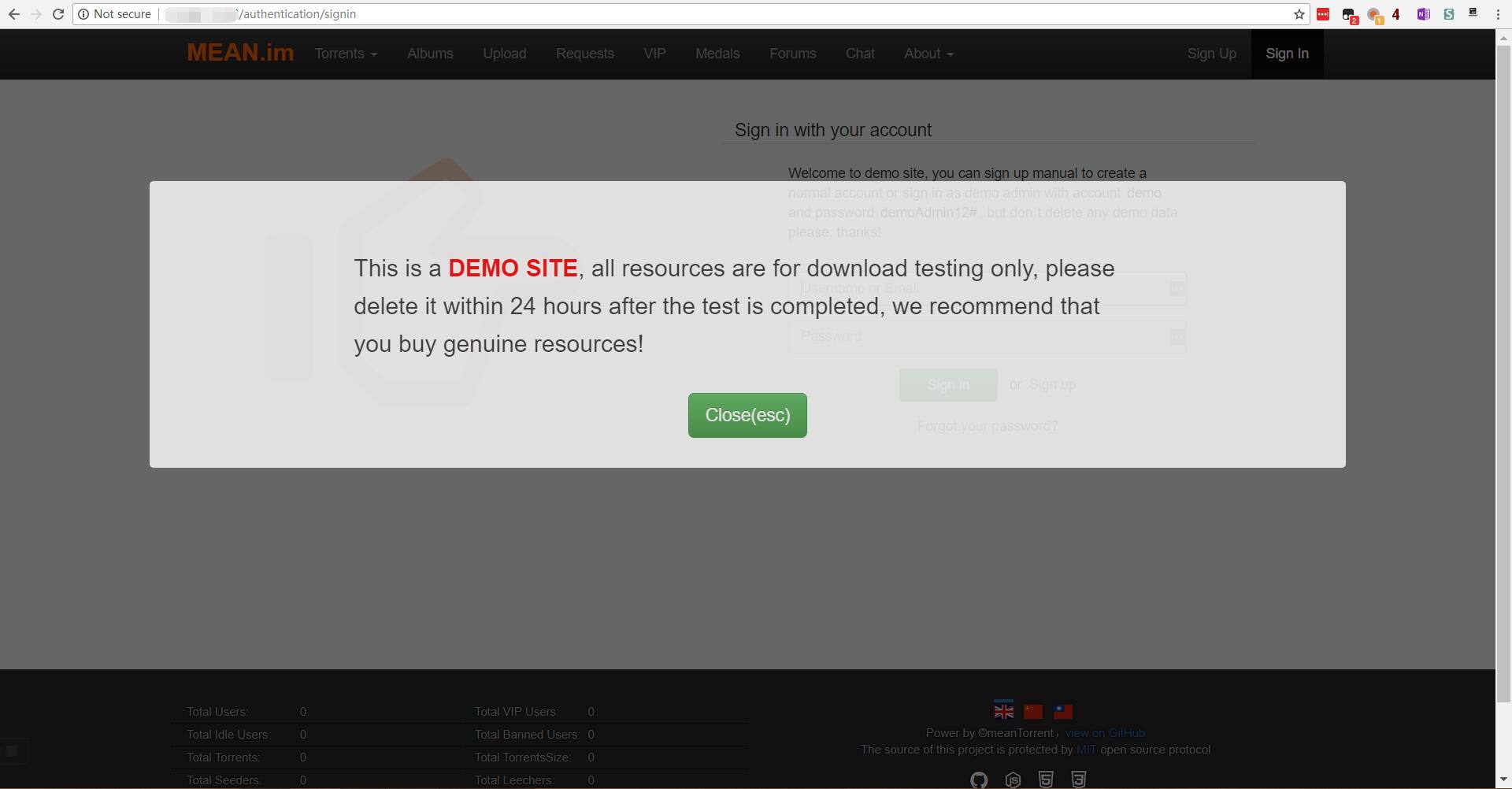Click the autofill icon in Password field

(x=1177, y=337)
